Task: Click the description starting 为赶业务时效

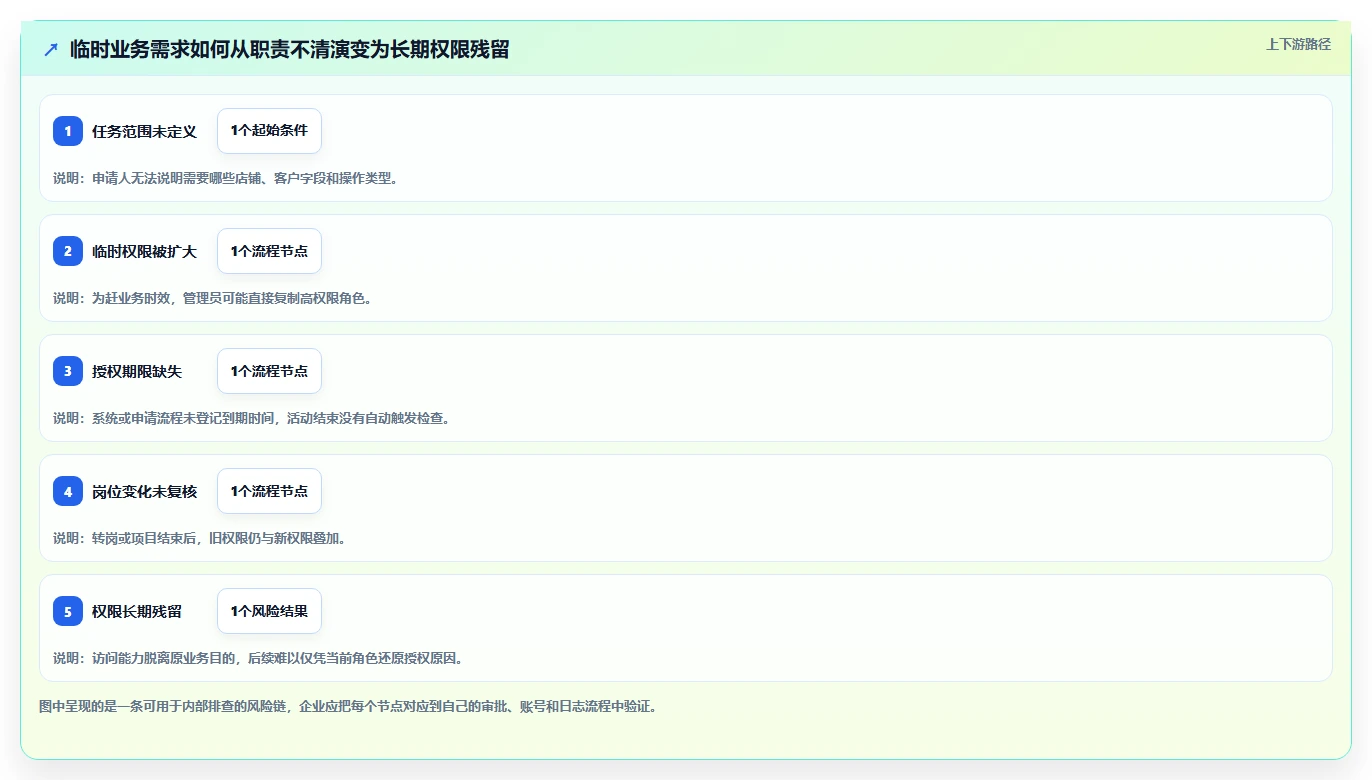Action: (212, 298)
